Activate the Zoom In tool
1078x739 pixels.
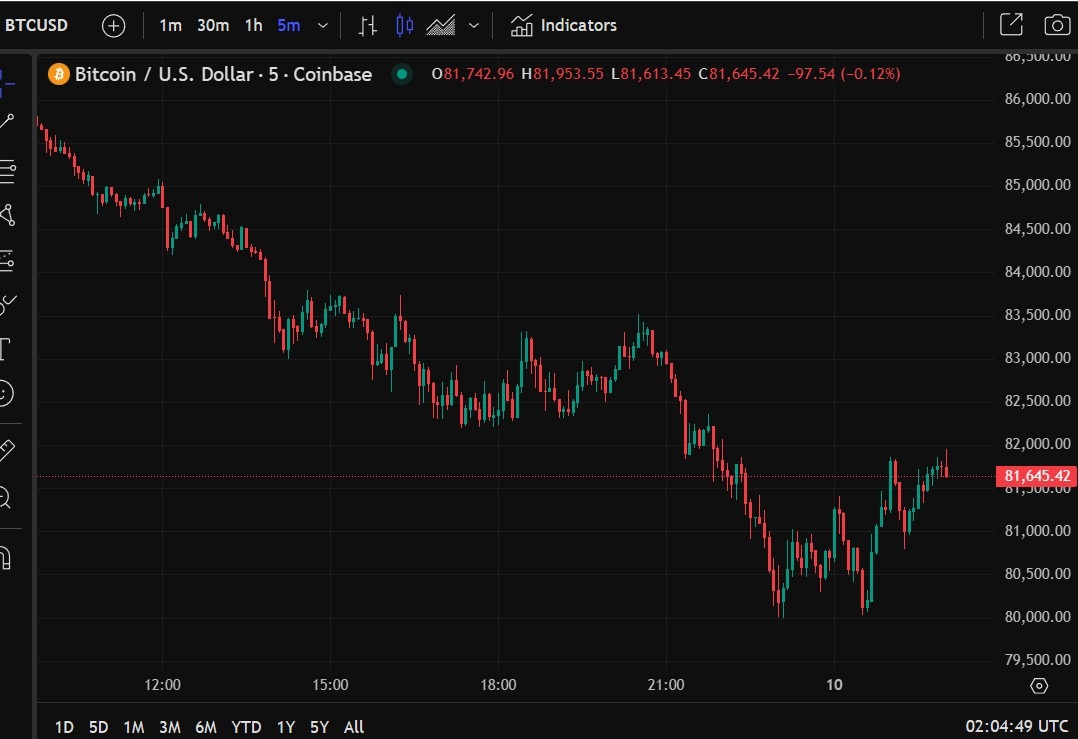[5, 496]
